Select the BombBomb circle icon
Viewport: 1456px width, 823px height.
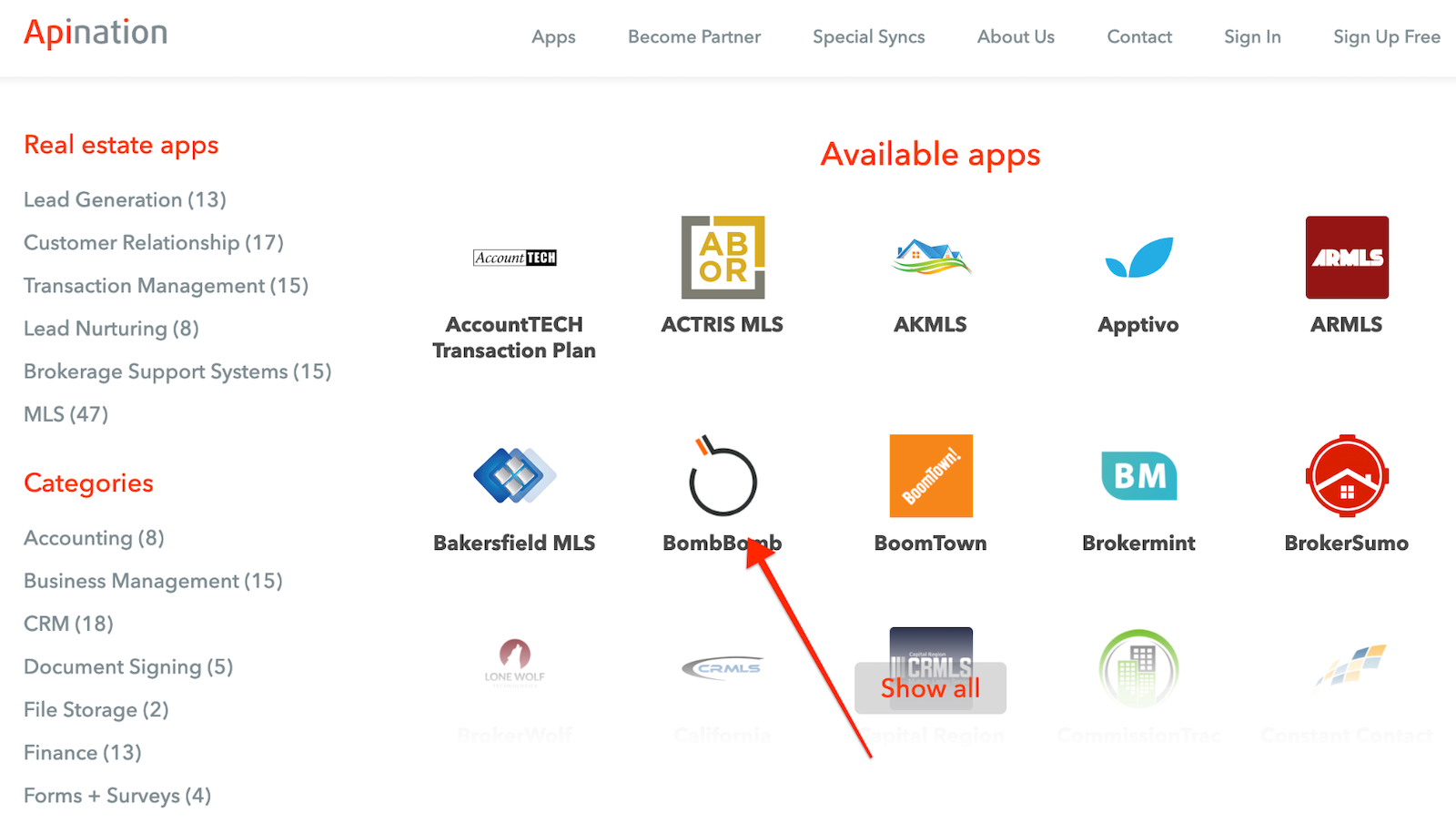coord(723,476)
